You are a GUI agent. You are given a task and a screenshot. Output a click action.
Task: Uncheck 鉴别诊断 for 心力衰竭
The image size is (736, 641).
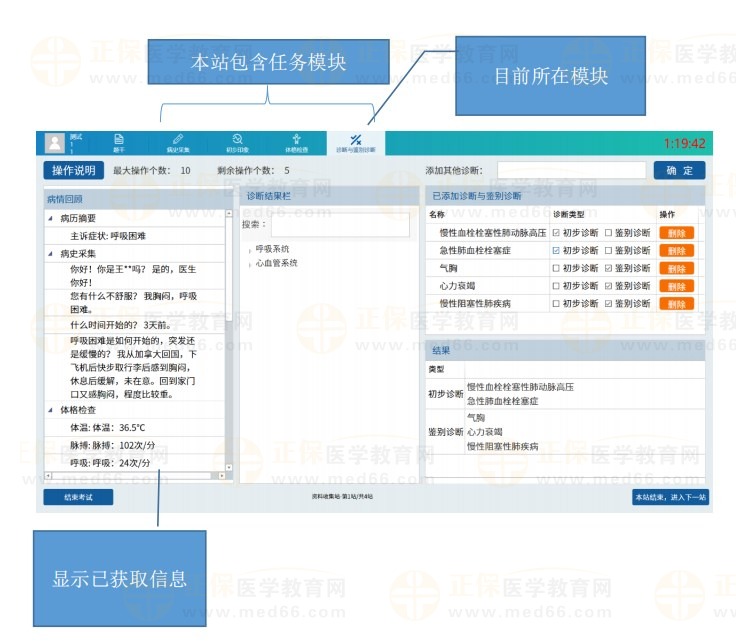pyautogui.click(x=609, y=286)
